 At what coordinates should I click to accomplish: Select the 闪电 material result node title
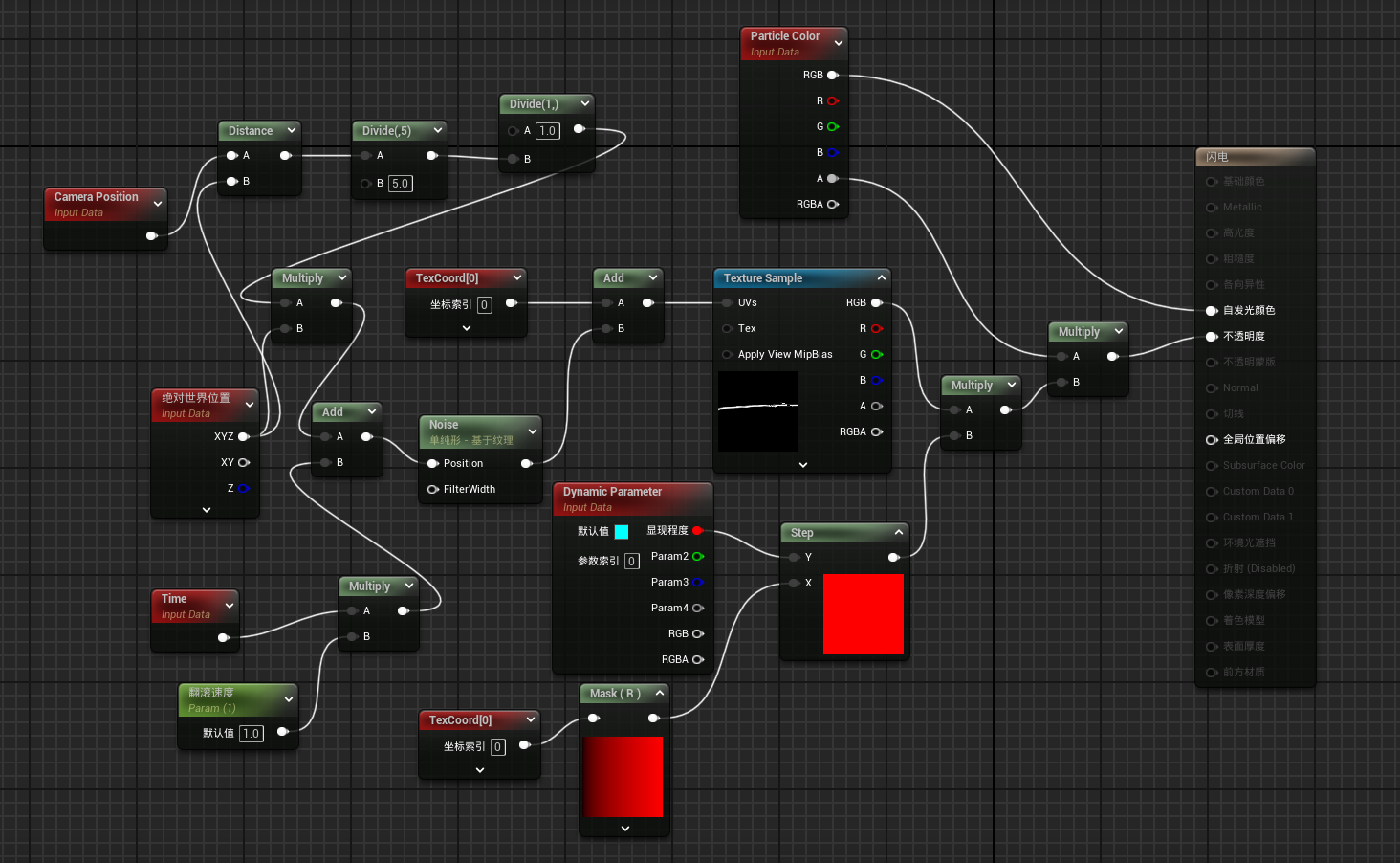(1216, 157)
